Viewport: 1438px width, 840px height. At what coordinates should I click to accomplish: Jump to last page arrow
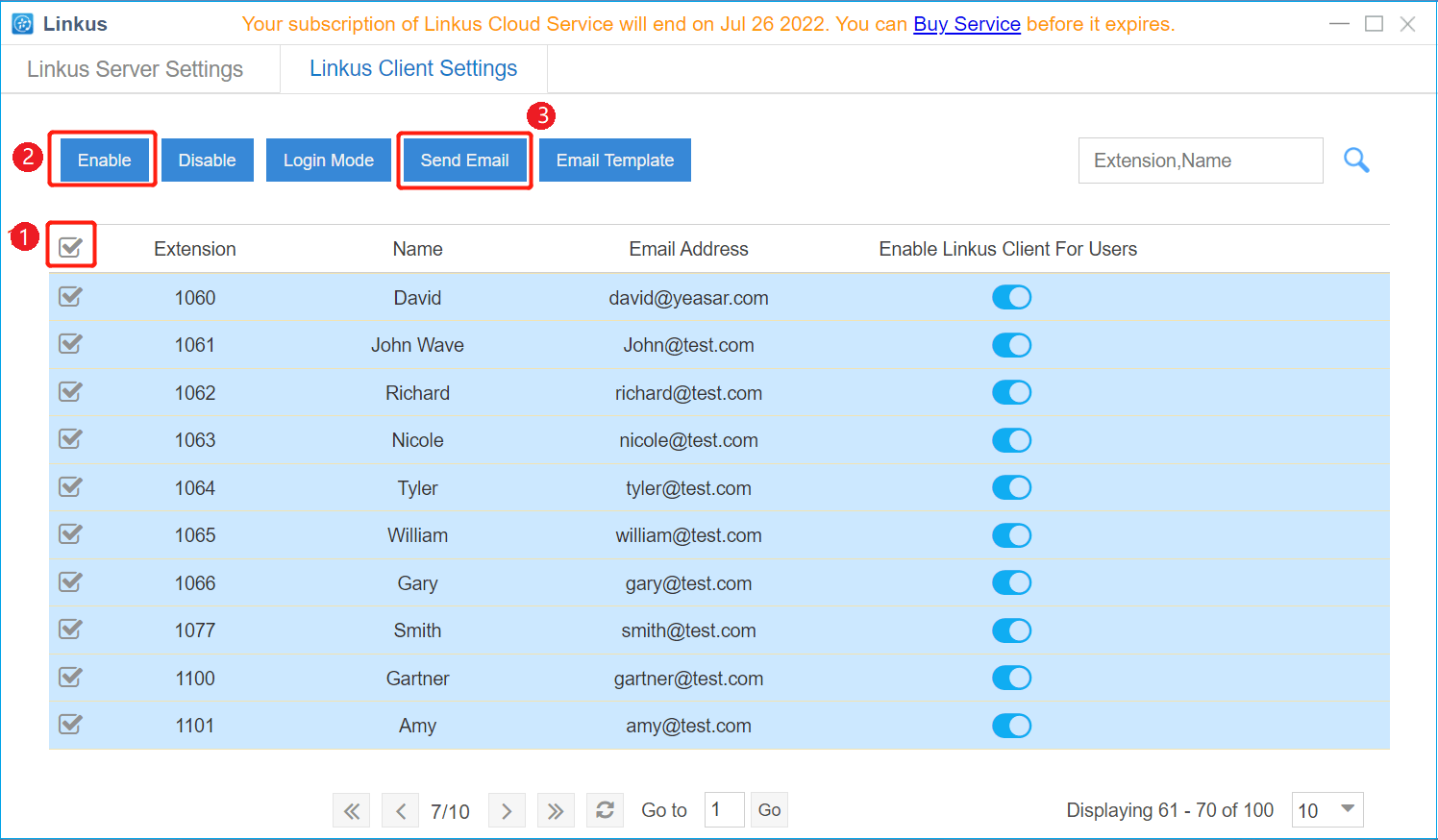pos(556,811)
